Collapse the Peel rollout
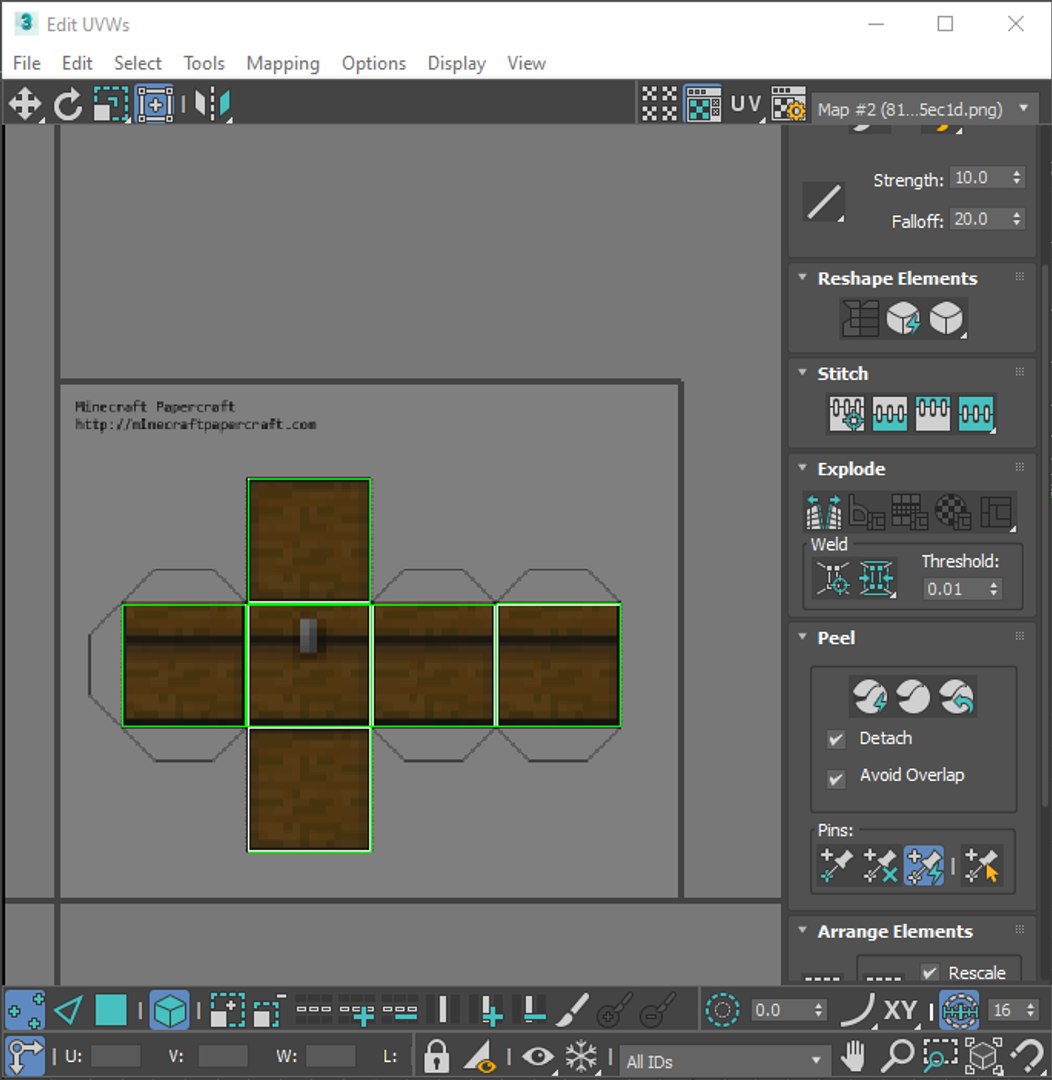The width and height of the screenshot is (1052, 1080). pos(802,637)
